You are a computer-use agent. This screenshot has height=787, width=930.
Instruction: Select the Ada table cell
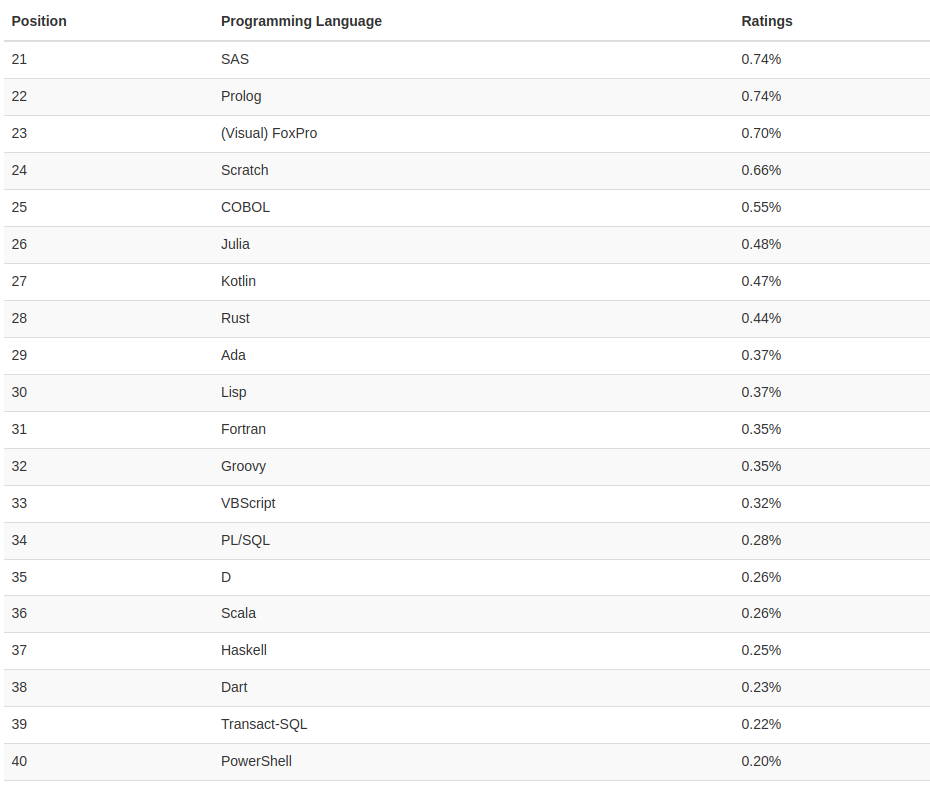pyautogui.click(x=233, y=355)
